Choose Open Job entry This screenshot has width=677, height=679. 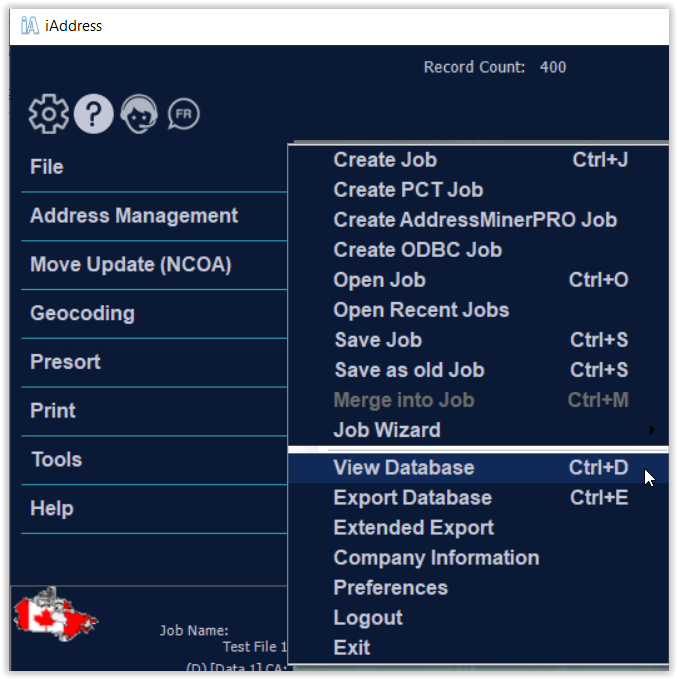click(x=479, y=280)
